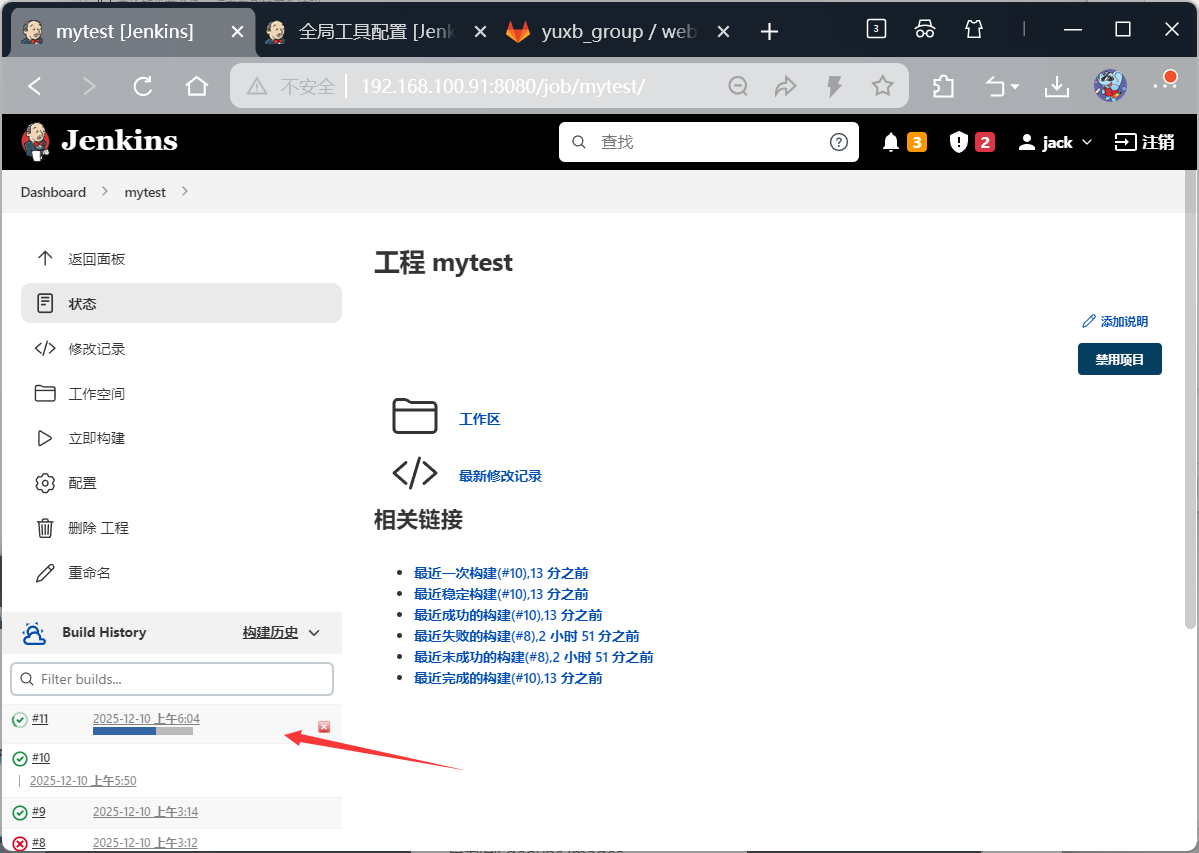Cancel build #11 with red X
This screenshot has height=853, width=1199.
(x=324, y=727)
